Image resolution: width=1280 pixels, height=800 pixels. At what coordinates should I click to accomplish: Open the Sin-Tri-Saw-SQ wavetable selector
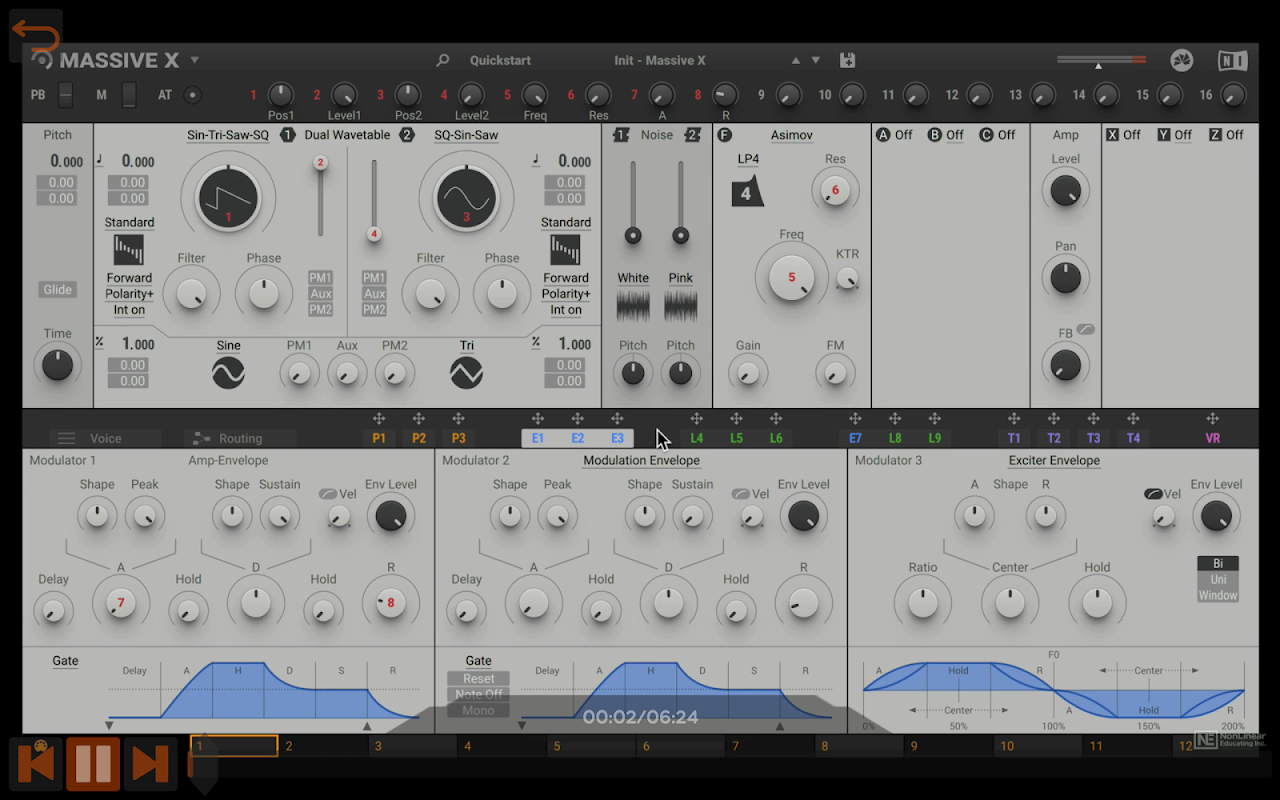(228, 135)
